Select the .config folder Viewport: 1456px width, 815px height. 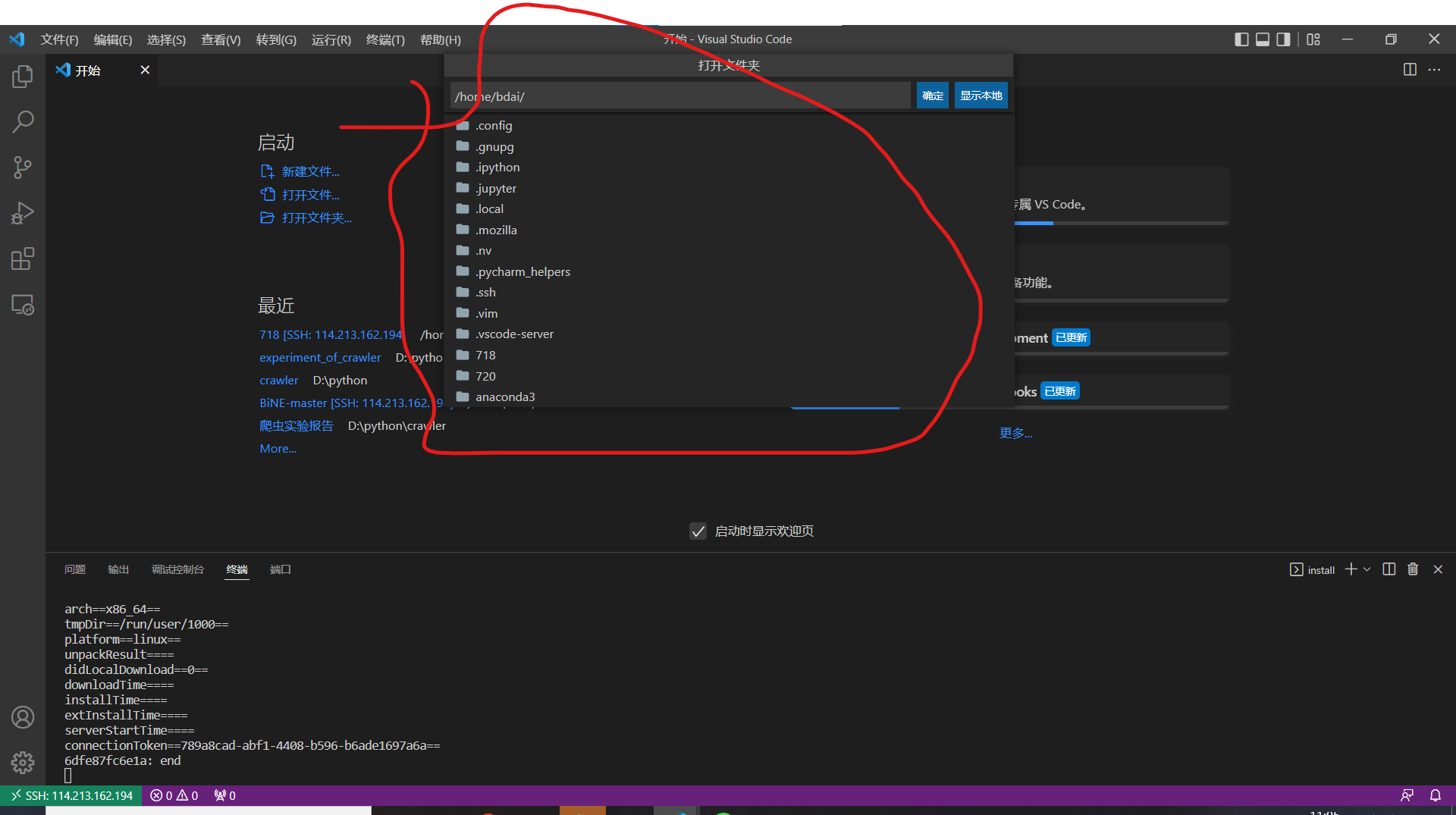pos(729,126)
